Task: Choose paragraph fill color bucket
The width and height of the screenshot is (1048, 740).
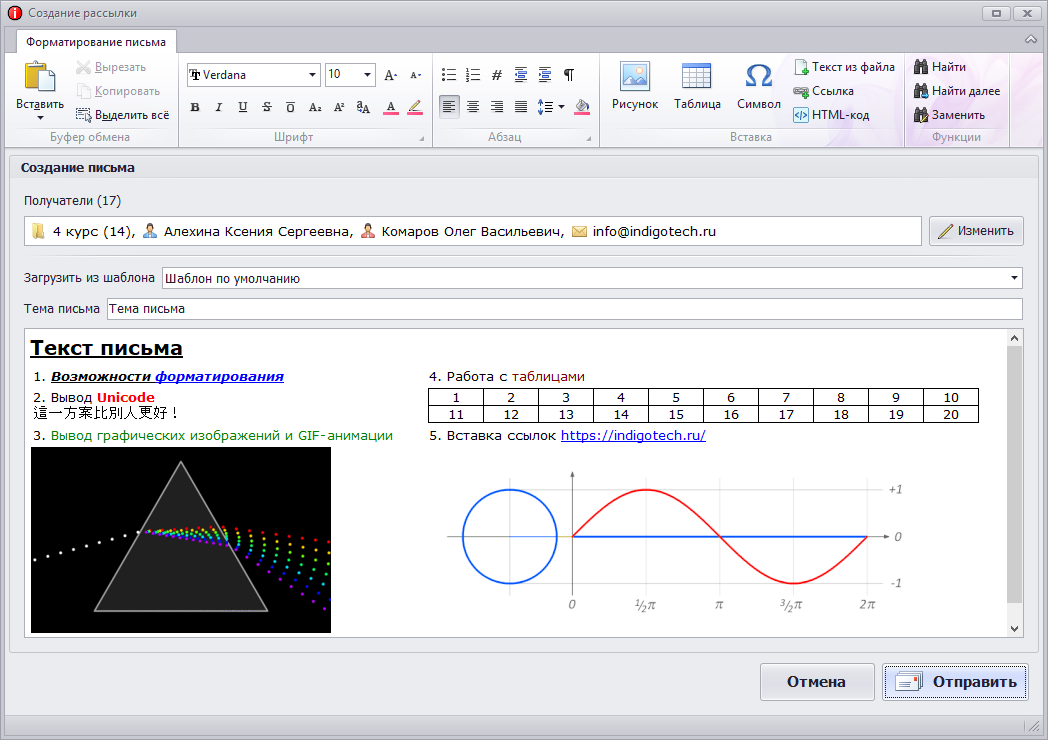Action: coord(582,107)
